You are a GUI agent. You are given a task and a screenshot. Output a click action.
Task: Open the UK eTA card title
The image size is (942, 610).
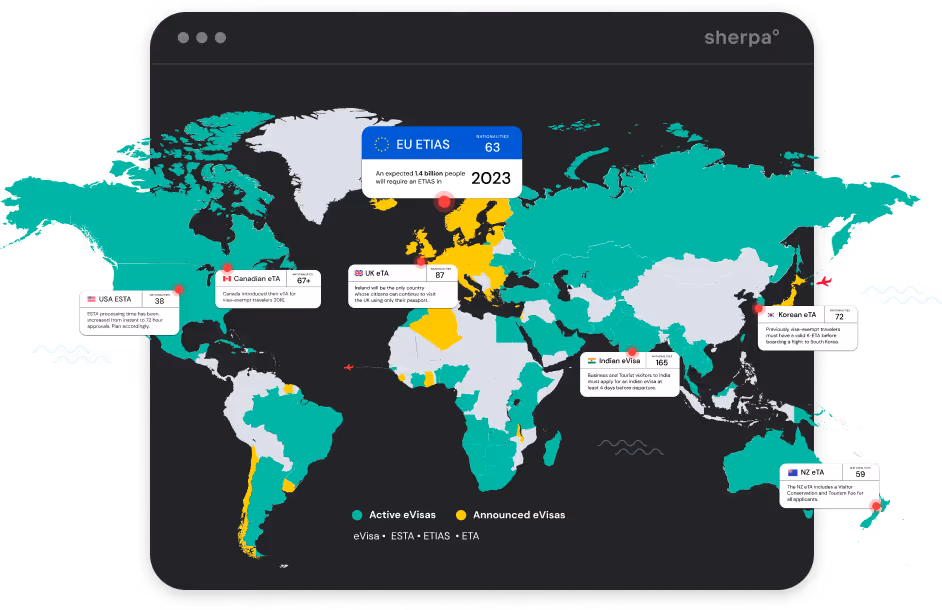[377, 273]
